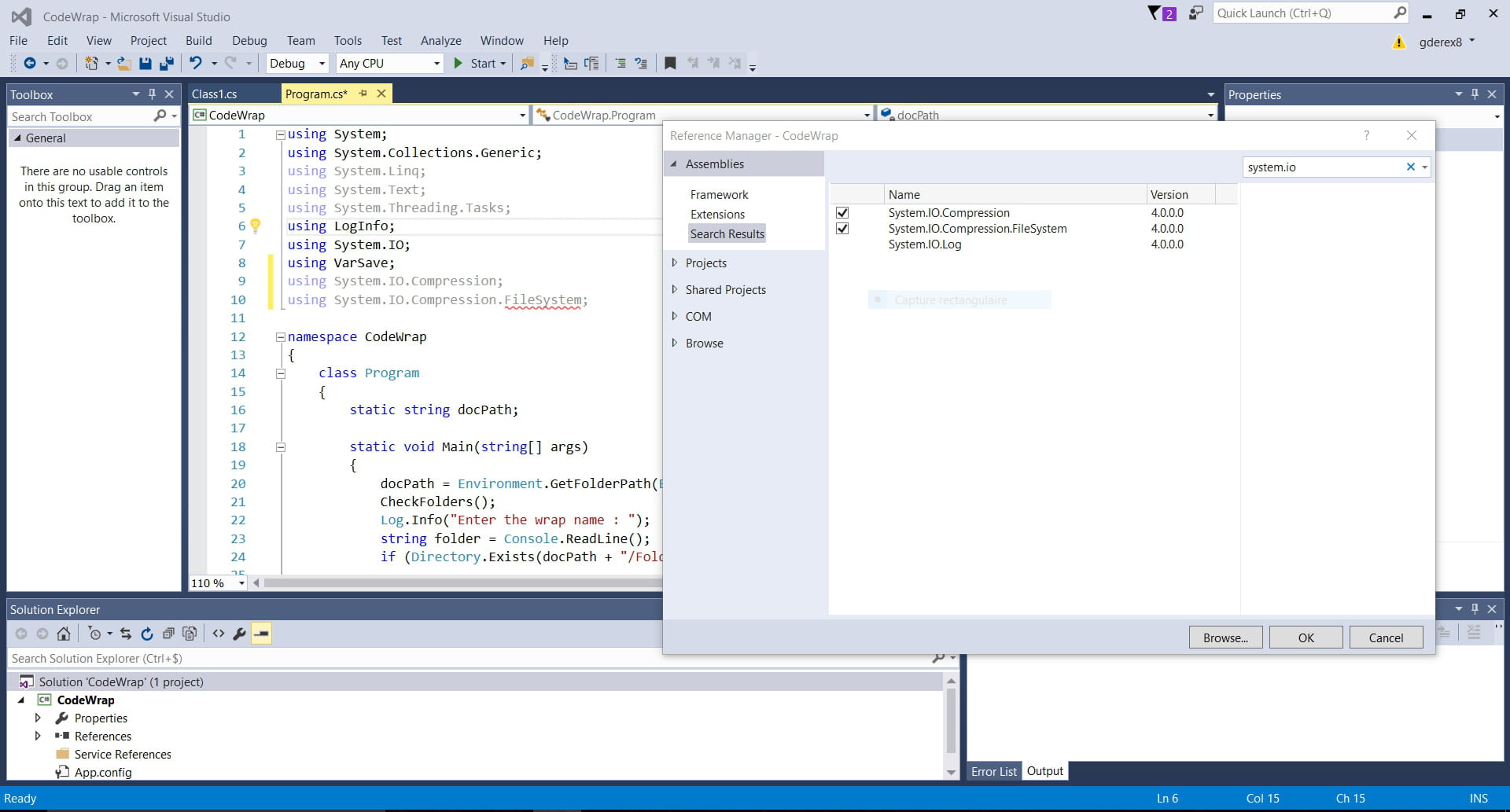Open the Build menu
Image resolution: width=1510 pixels, height=812 pixels.
point(198,41)
